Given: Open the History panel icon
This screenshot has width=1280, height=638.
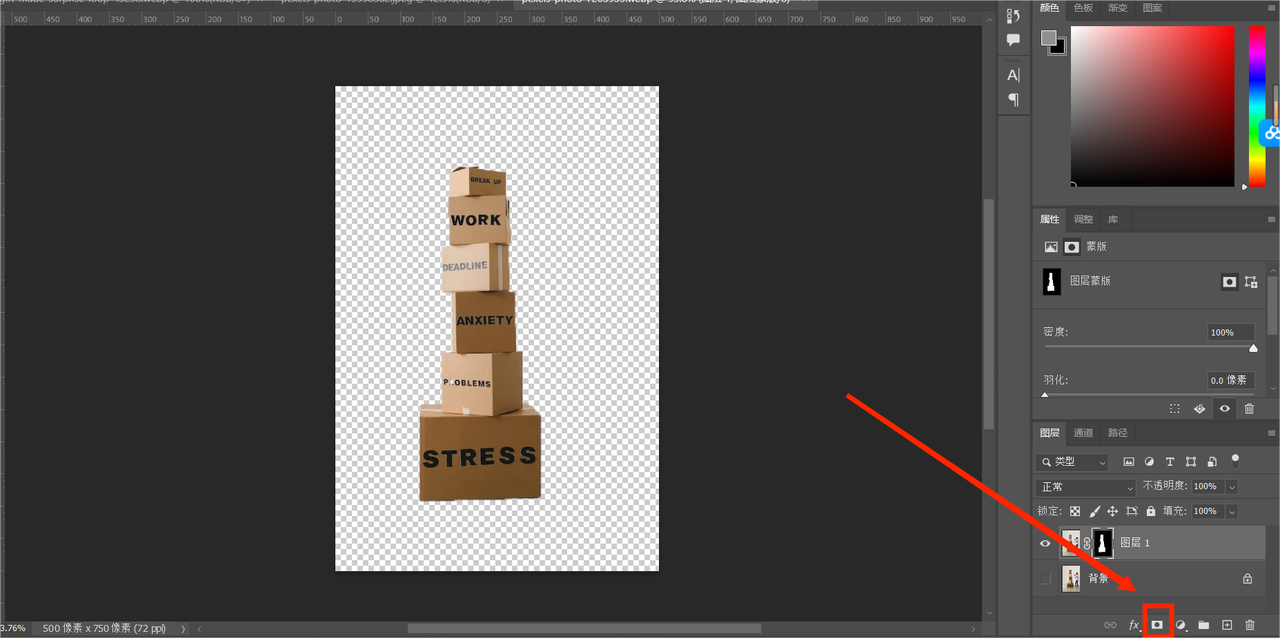Looking at the screenshot, I should coord(1013,15).
